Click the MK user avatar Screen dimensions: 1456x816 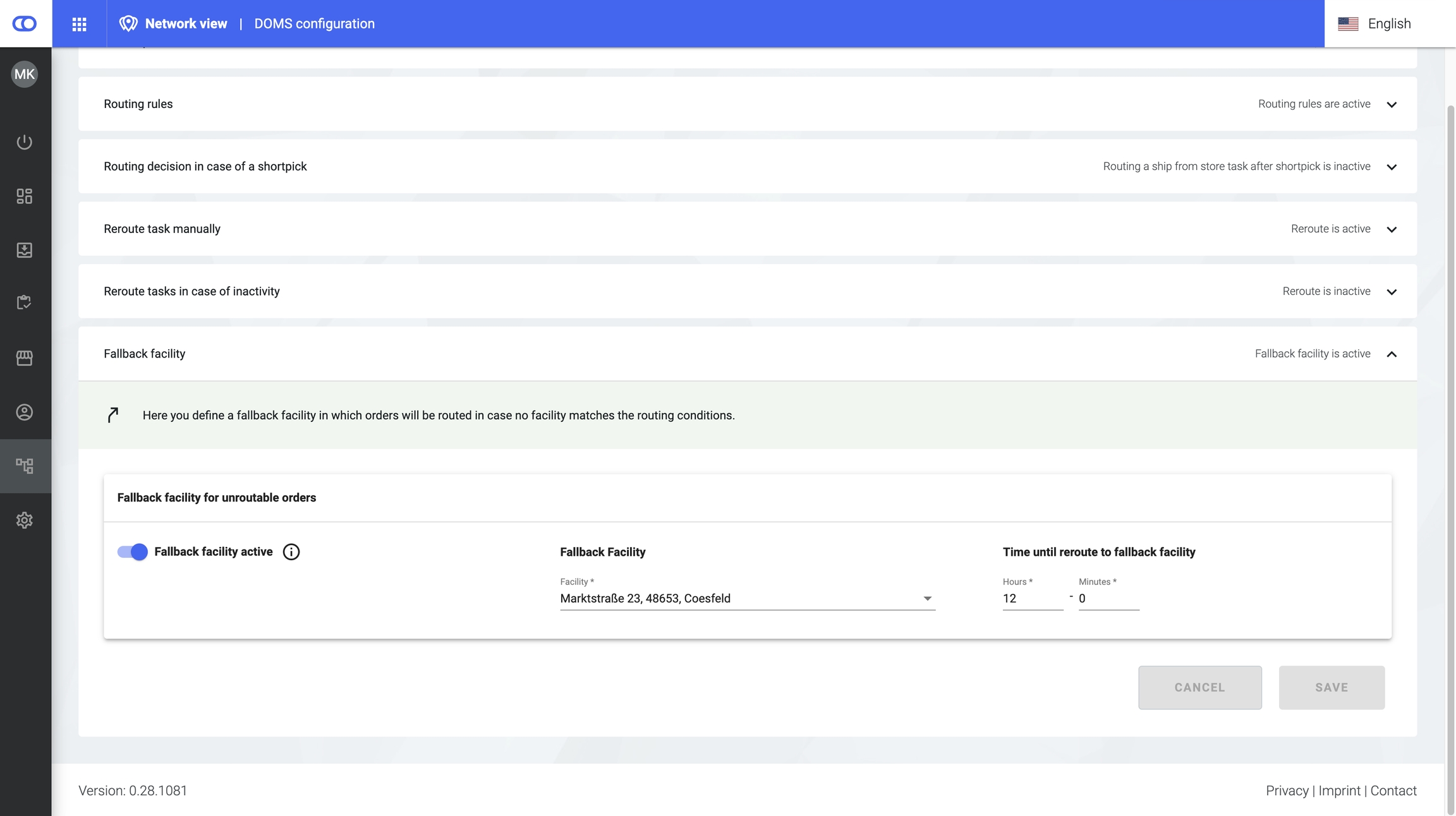pos(25,75)
